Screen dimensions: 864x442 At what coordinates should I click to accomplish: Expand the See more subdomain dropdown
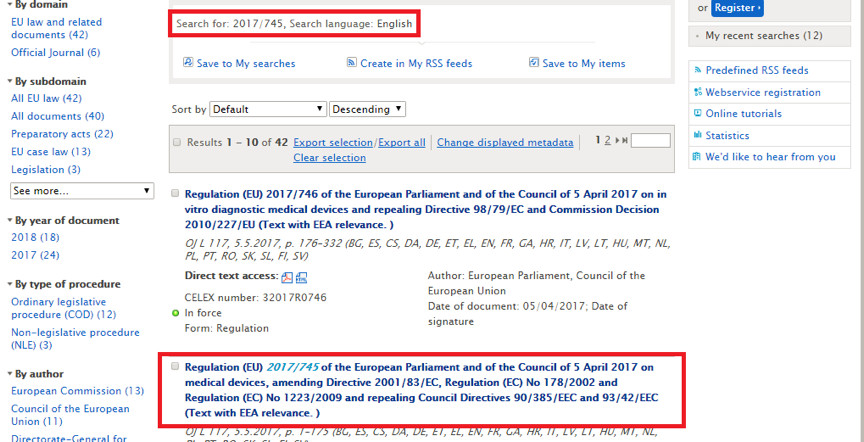pos(81,190)
